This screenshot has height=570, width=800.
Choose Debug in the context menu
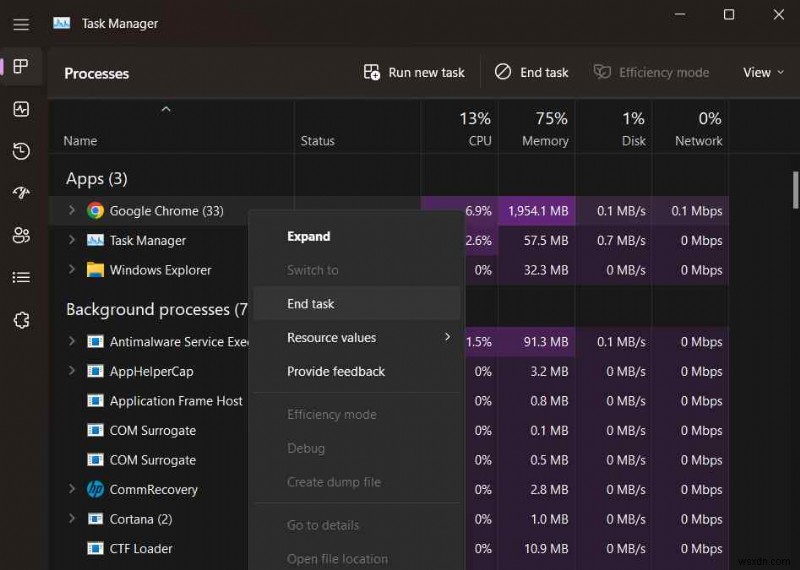(356, 449)
